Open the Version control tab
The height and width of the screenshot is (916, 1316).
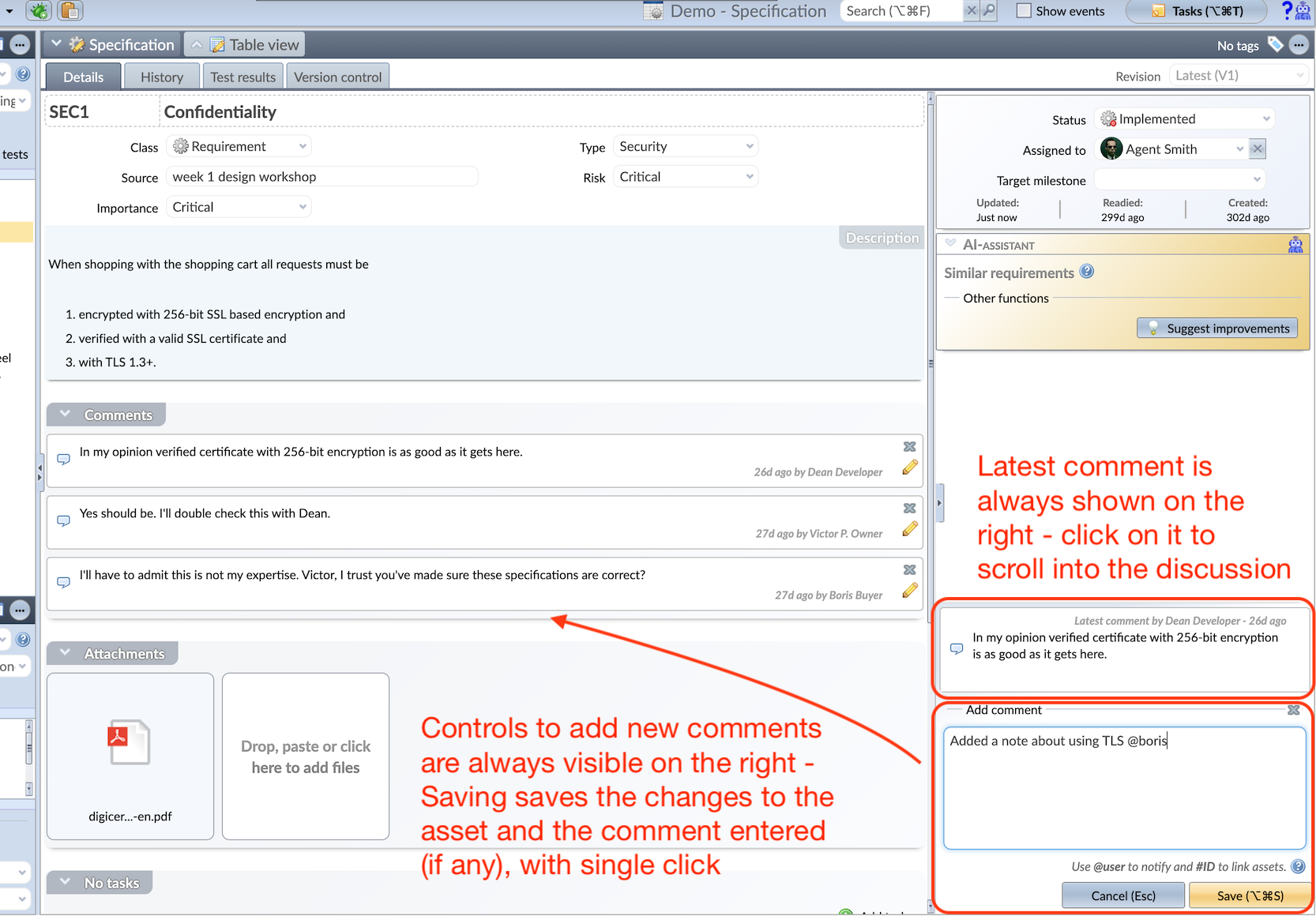337,77
